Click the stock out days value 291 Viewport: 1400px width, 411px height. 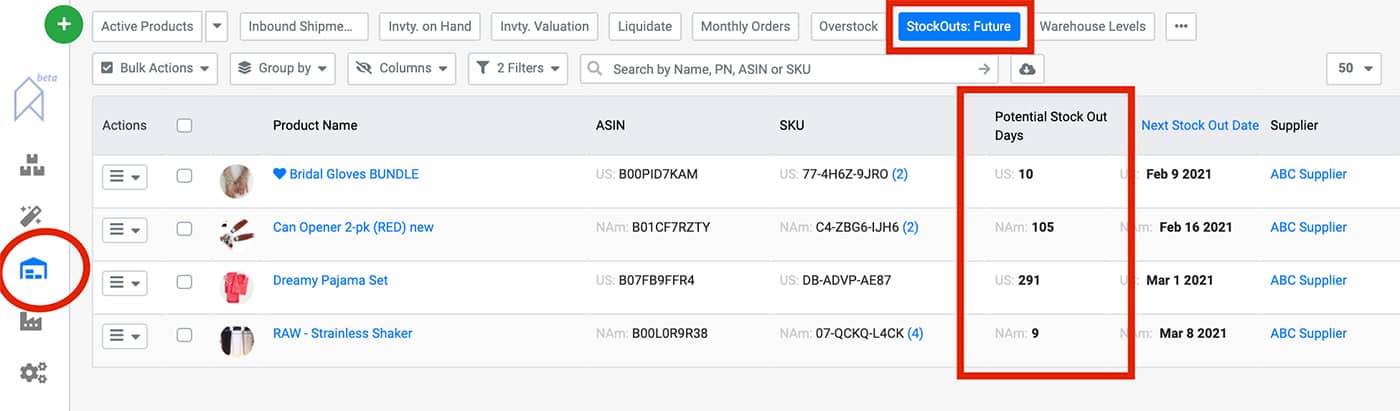(1029, 280)
